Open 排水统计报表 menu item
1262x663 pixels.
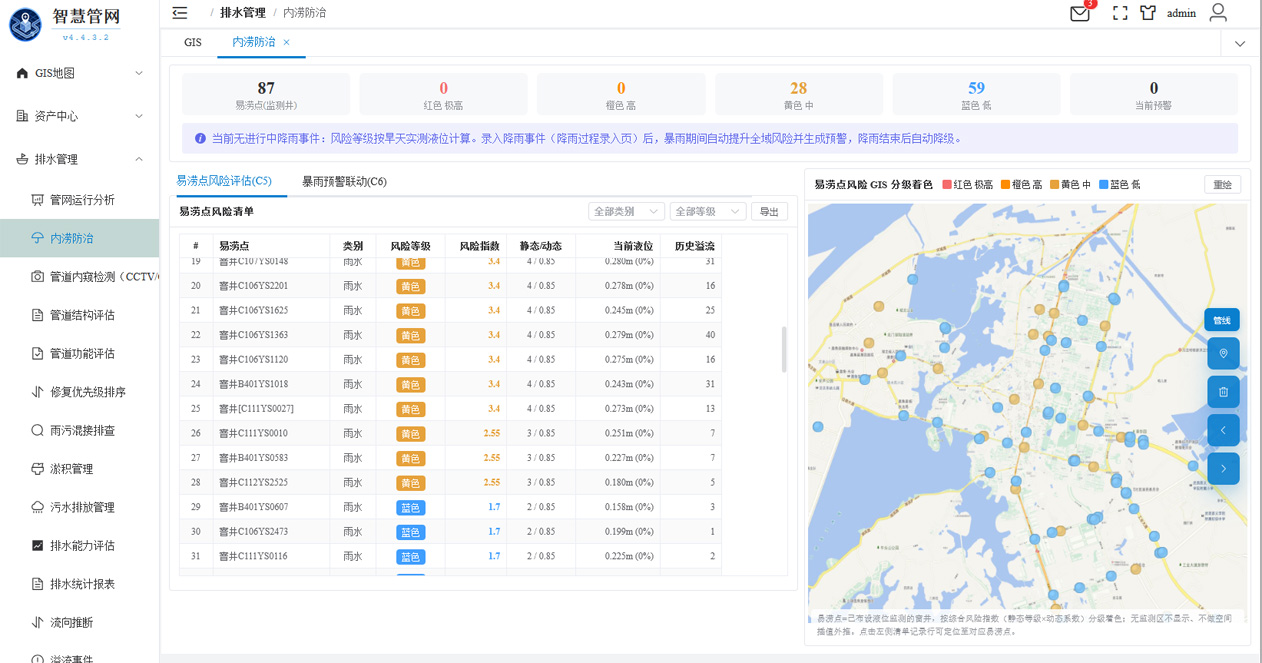[x=82, y=584]
